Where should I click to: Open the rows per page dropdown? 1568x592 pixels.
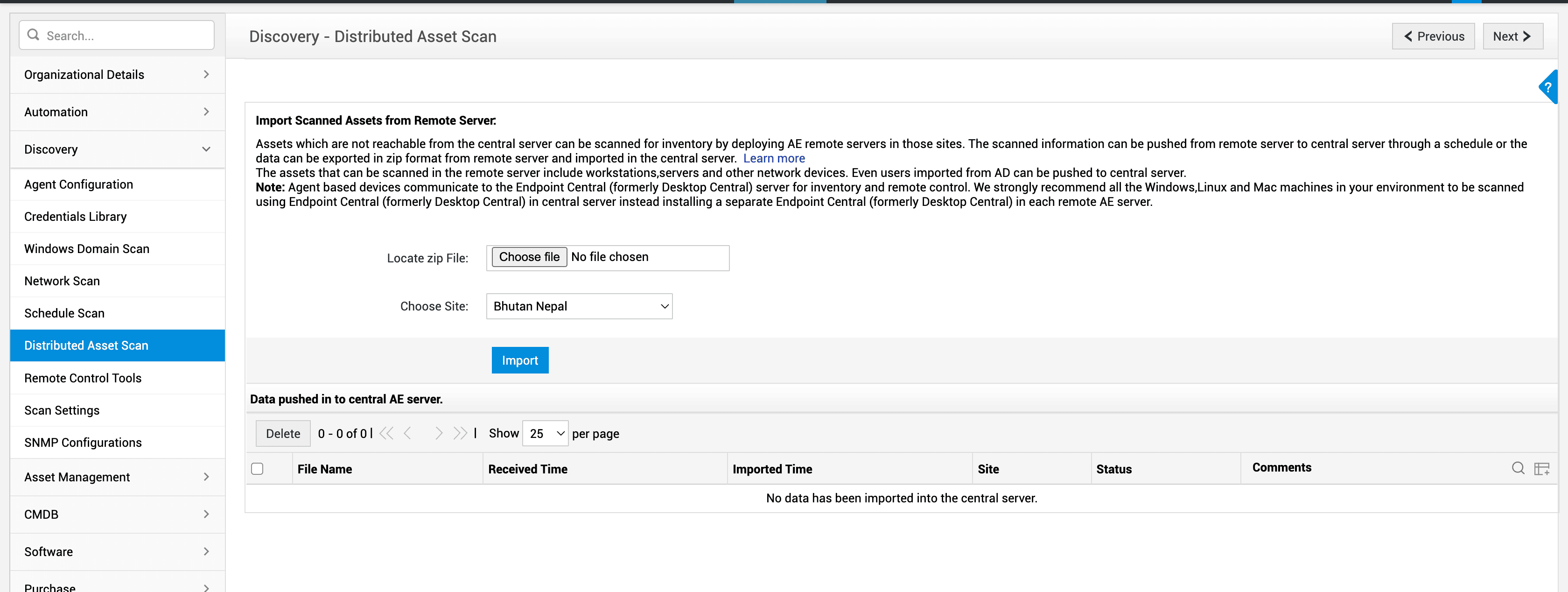point(546,433)
